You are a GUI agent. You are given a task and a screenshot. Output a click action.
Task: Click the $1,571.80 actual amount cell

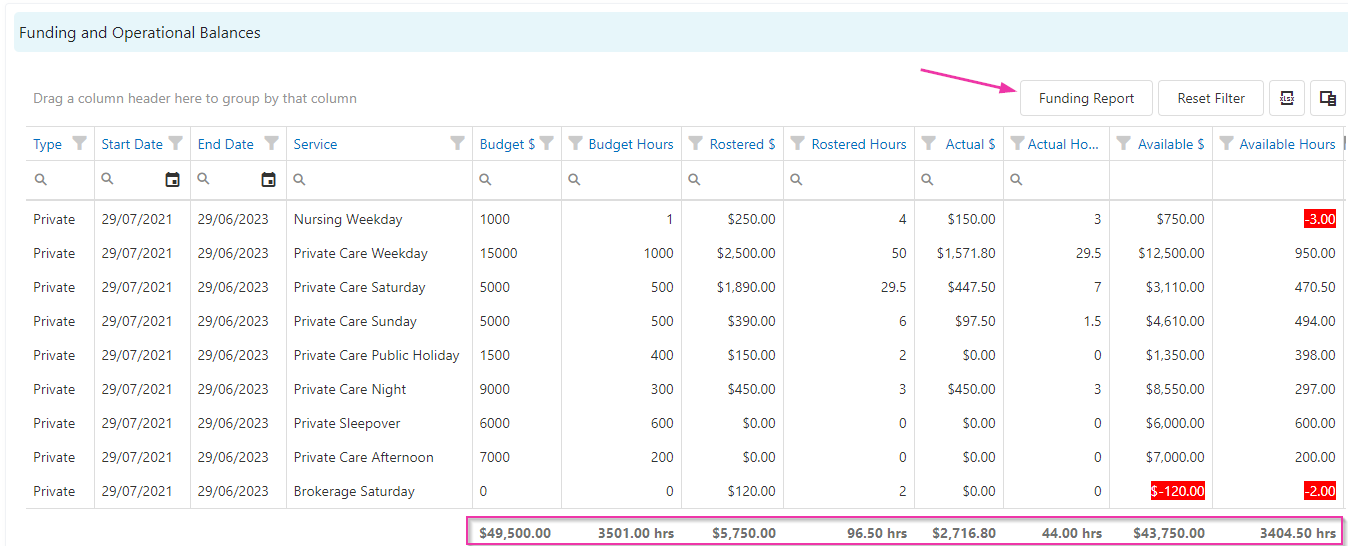coord(966,253)
